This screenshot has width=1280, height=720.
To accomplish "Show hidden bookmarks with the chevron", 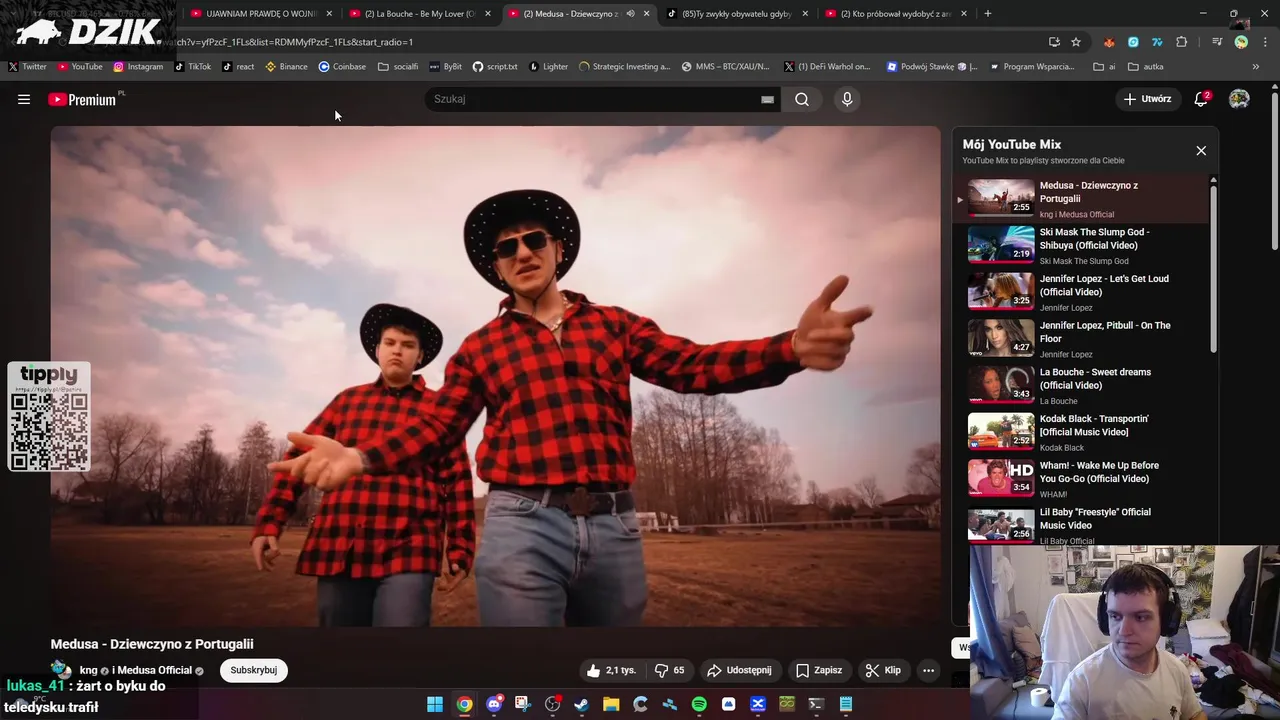I will 1256,67.
